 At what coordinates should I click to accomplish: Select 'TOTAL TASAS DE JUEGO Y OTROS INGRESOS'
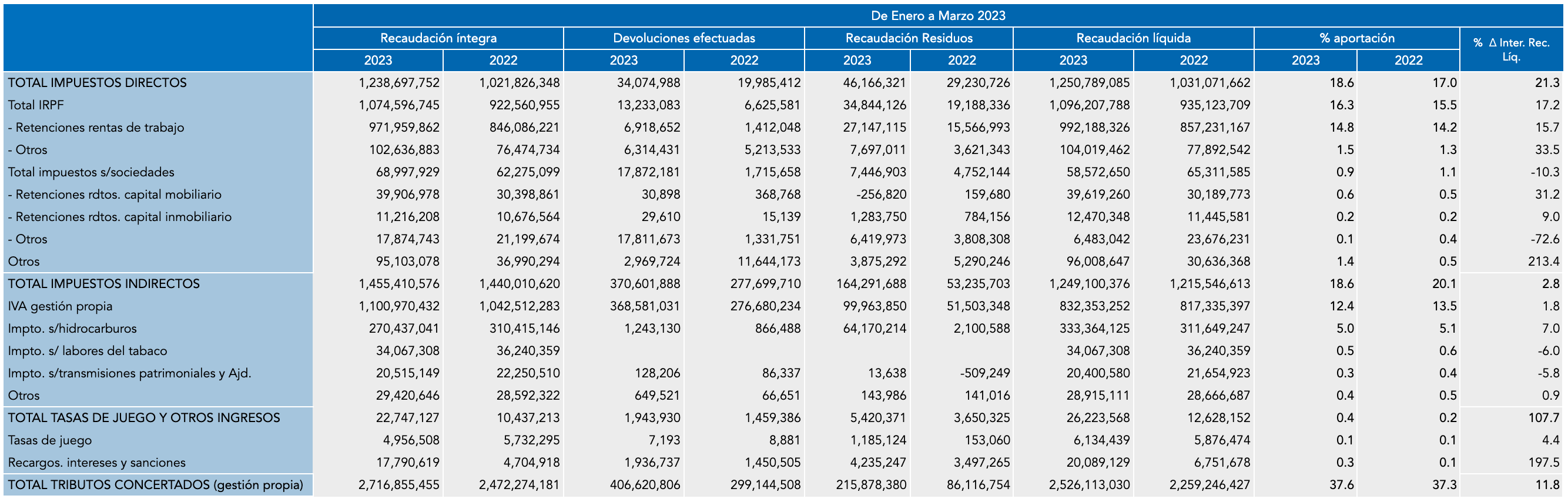pyautogui.click(x=144, y=418)
